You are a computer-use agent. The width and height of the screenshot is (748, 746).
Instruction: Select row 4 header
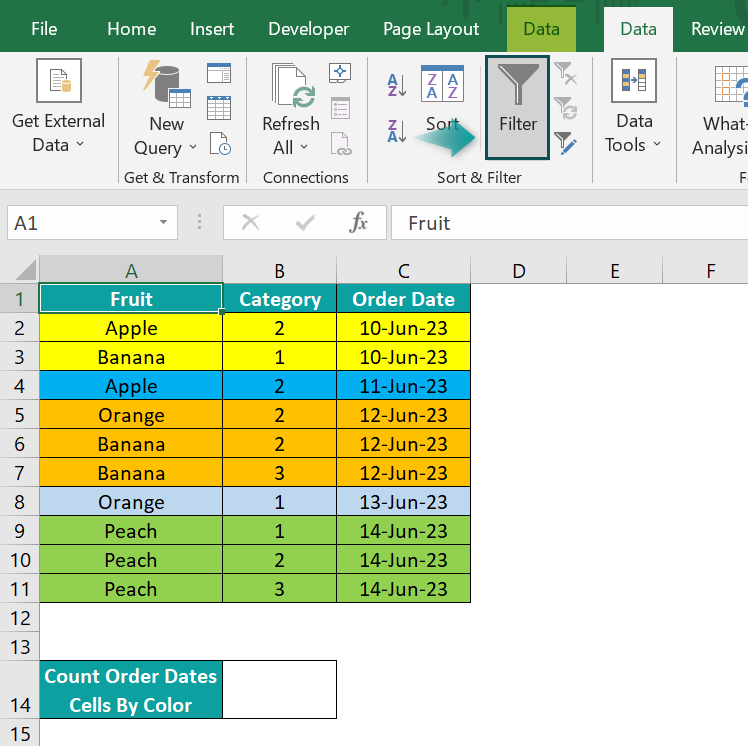tap(19, 386)
